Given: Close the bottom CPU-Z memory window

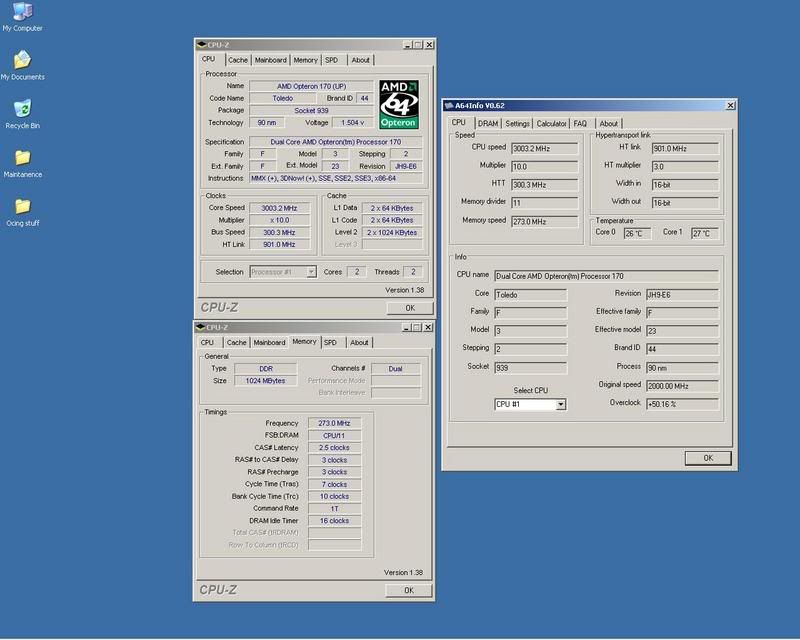Looking at the screenshot, I should [x=429, y=327].
